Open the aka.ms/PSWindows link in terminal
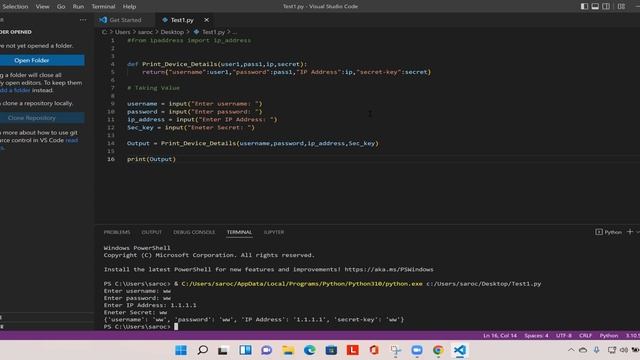The height and width of the screenshot is (360, 640). [389, 269]
